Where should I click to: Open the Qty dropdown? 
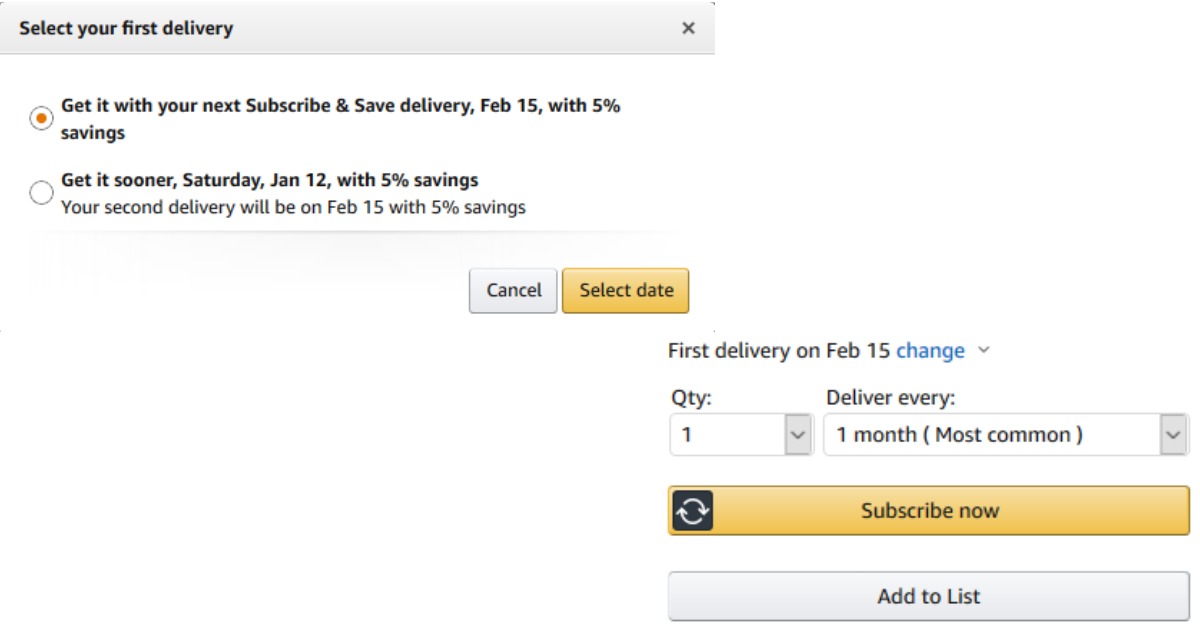[x=730, y=435]
